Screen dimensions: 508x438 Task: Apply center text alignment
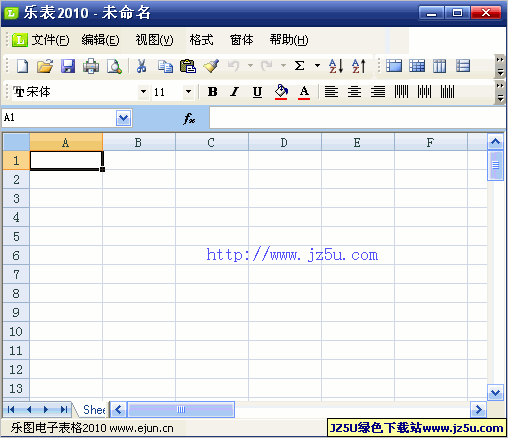click(x=354, y=92)
